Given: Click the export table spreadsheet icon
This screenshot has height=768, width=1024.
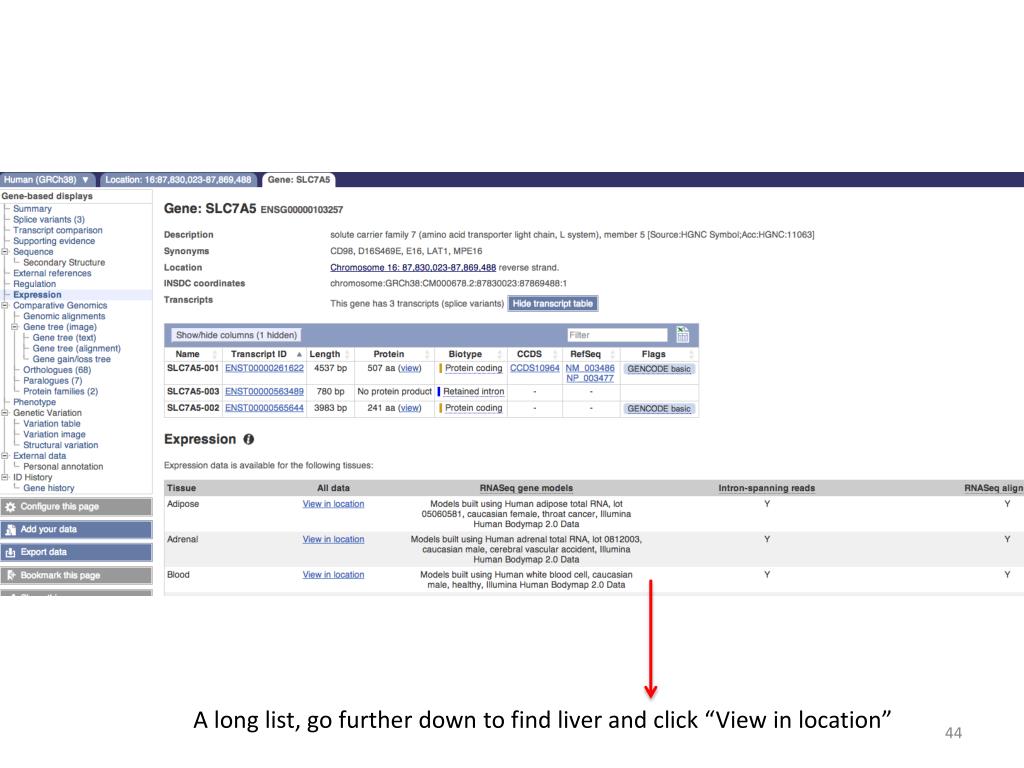Looking at the screenshot, I should (683, 335).
